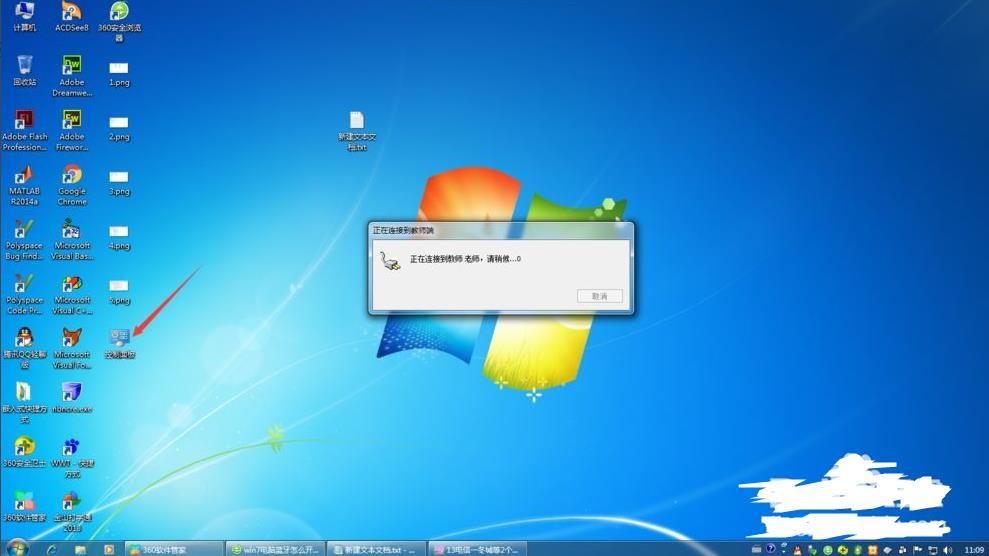Viewport: 989px width, 556px height.
Task: Select the 1.png file icon
Action: [x=119, y=74]
